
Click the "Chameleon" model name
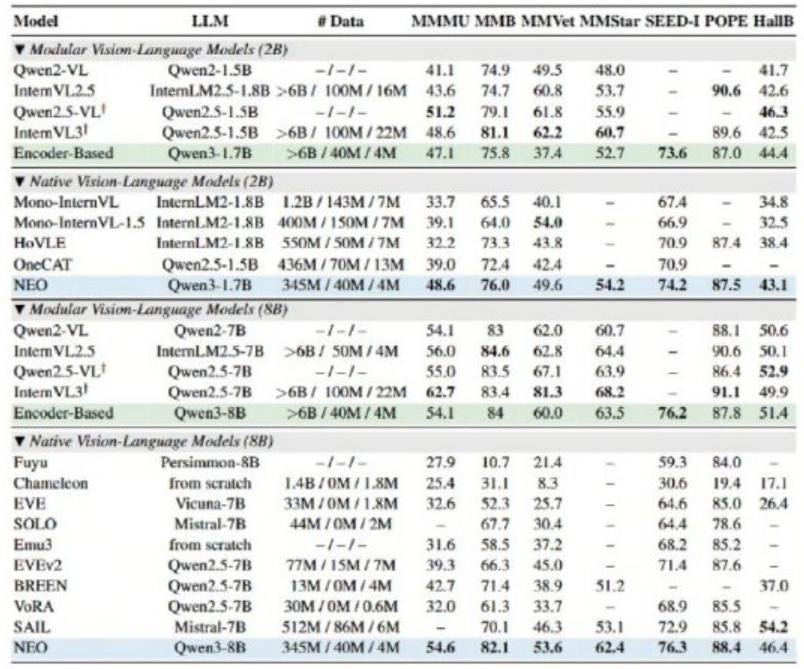click(50, 483)
